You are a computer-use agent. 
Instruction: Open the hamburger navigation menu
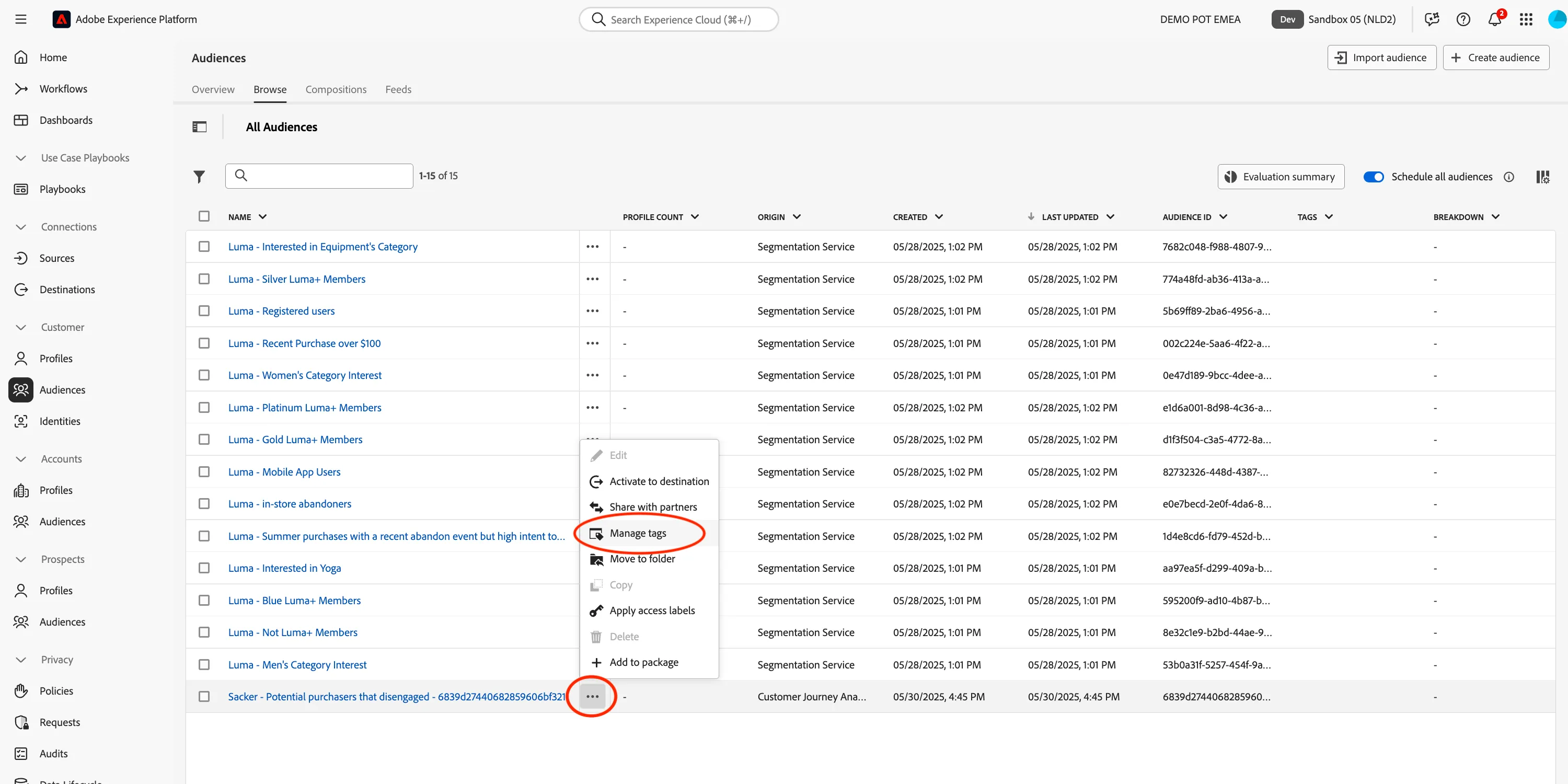point(21,19)
